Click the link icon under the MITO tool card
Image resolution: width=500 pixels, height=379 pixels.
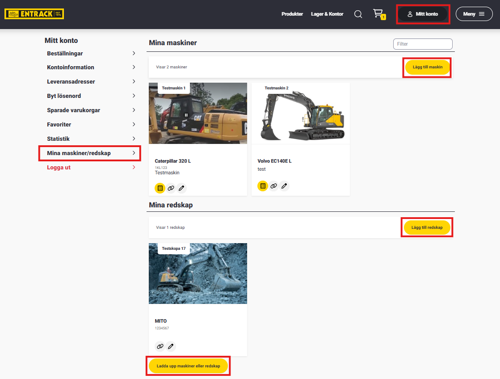tap(160, 346)
